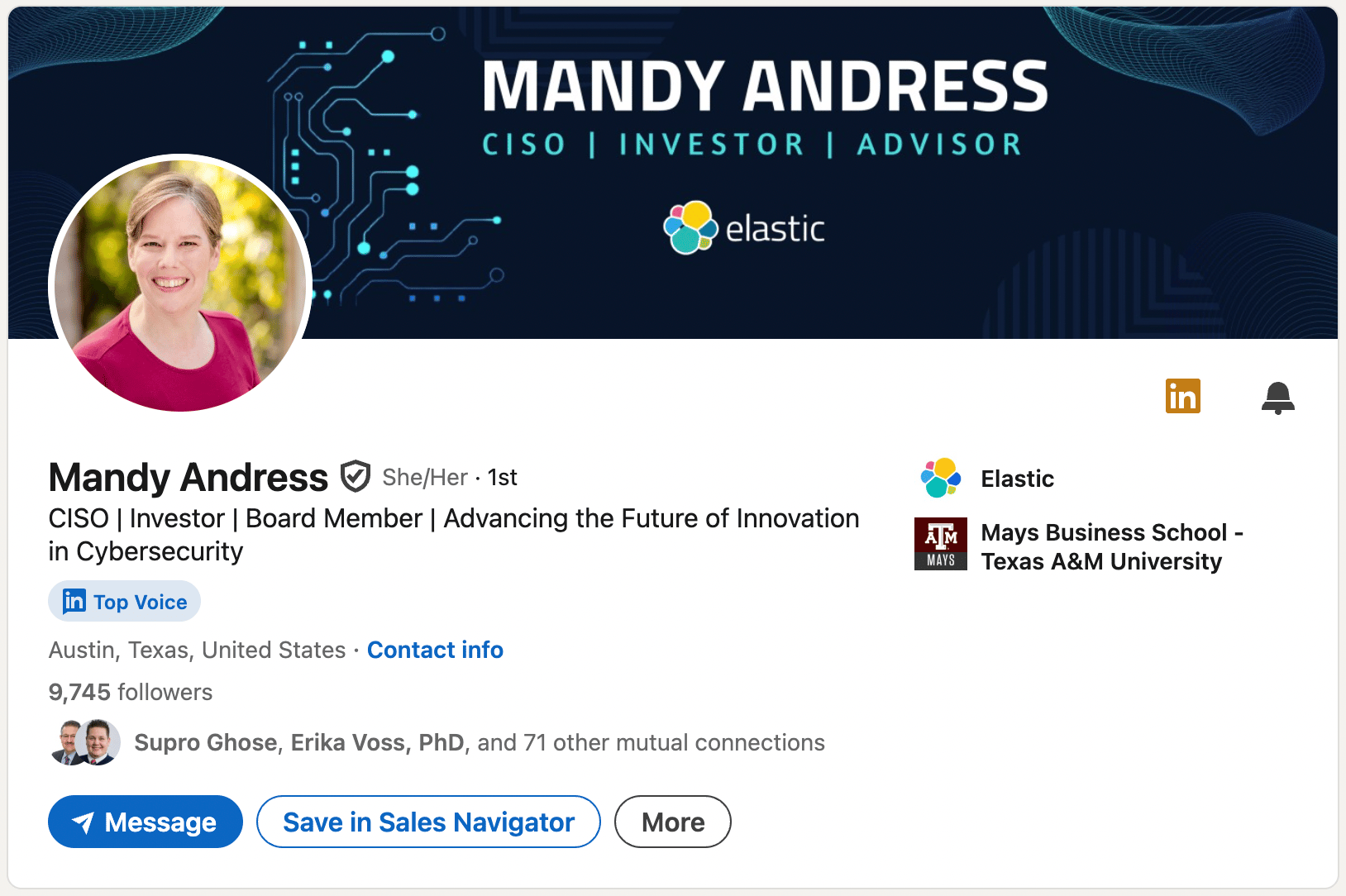Click the Elastic company name link
This screenshot has height=896, width=1346.
click(x=1017, y=479)
